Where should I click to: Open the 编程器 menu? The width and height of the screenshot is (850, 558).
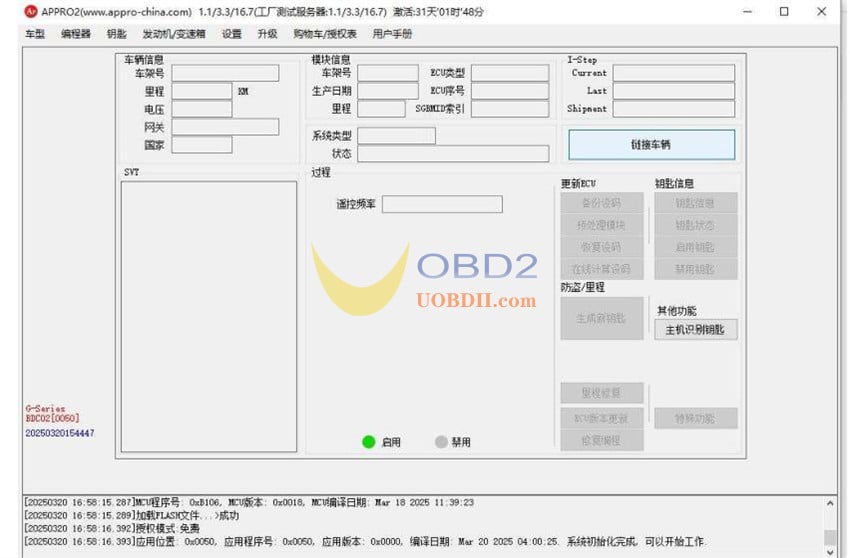[x=76, y=34]
